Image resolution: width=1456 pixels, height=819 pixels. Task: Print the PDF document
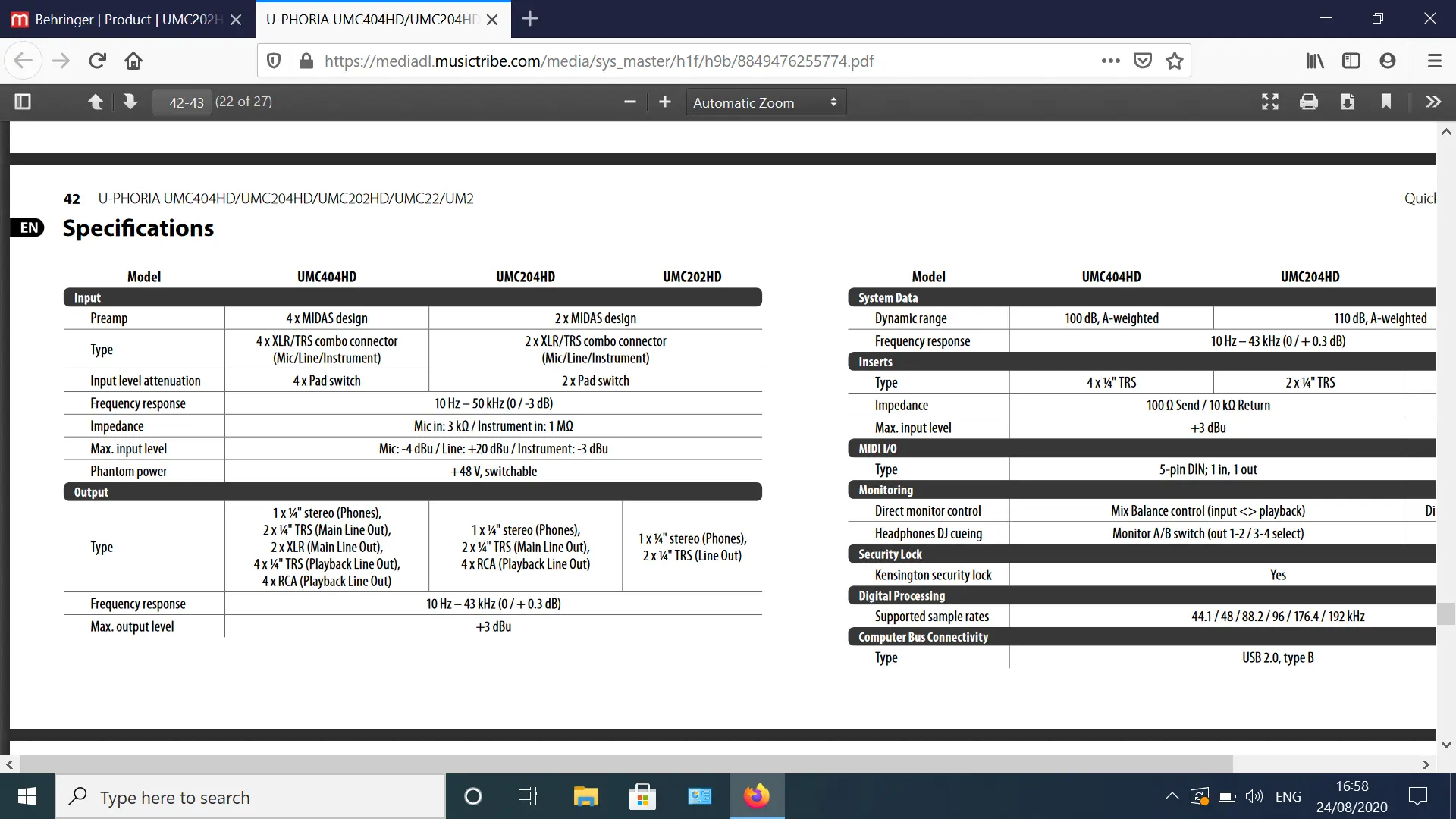click(x=1309, y=102)
